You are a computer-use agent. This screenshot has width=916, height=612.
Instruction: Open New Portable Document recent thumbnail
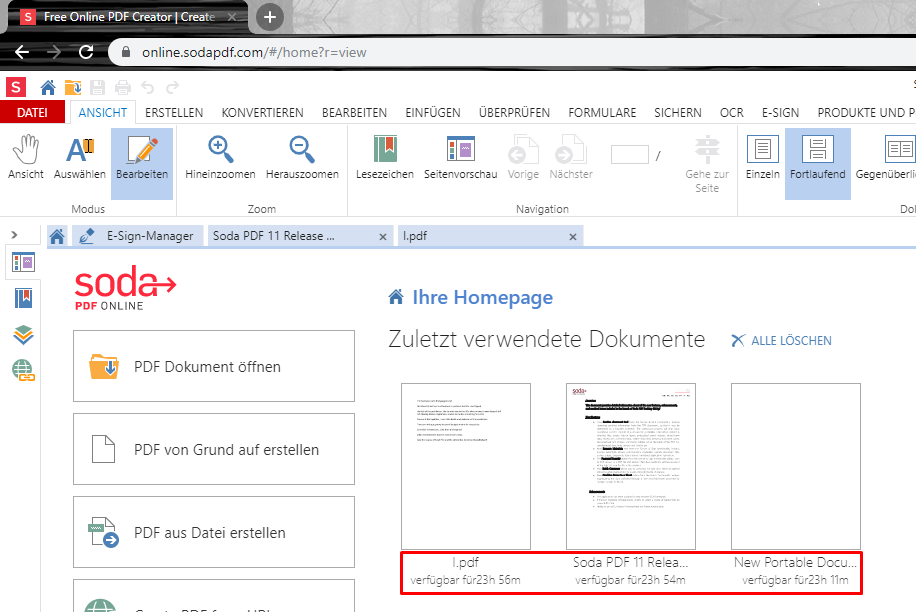(x=796, y=466)
